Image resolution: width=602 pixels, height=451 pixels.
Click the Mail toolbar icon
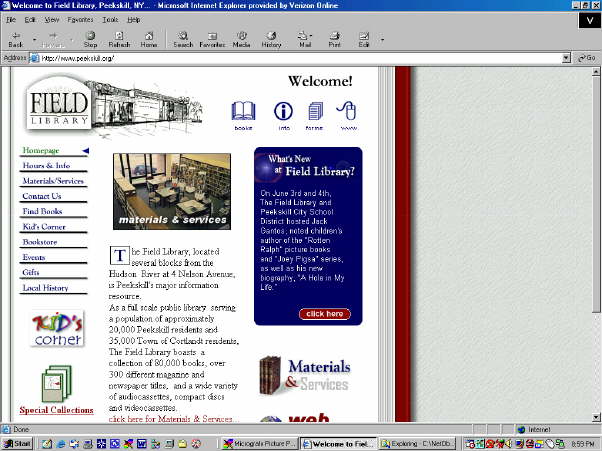(x=303, y=40)
